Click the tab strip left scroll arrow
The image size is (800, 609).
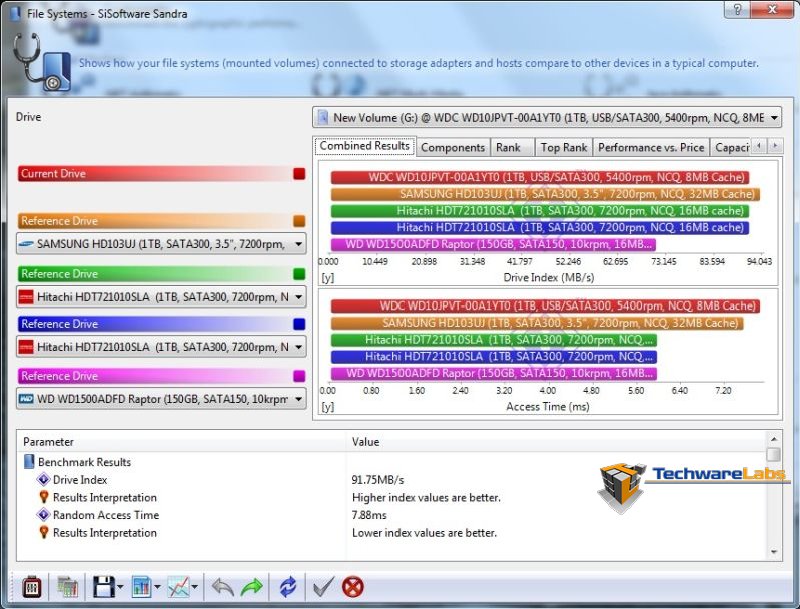click(759, 146)
